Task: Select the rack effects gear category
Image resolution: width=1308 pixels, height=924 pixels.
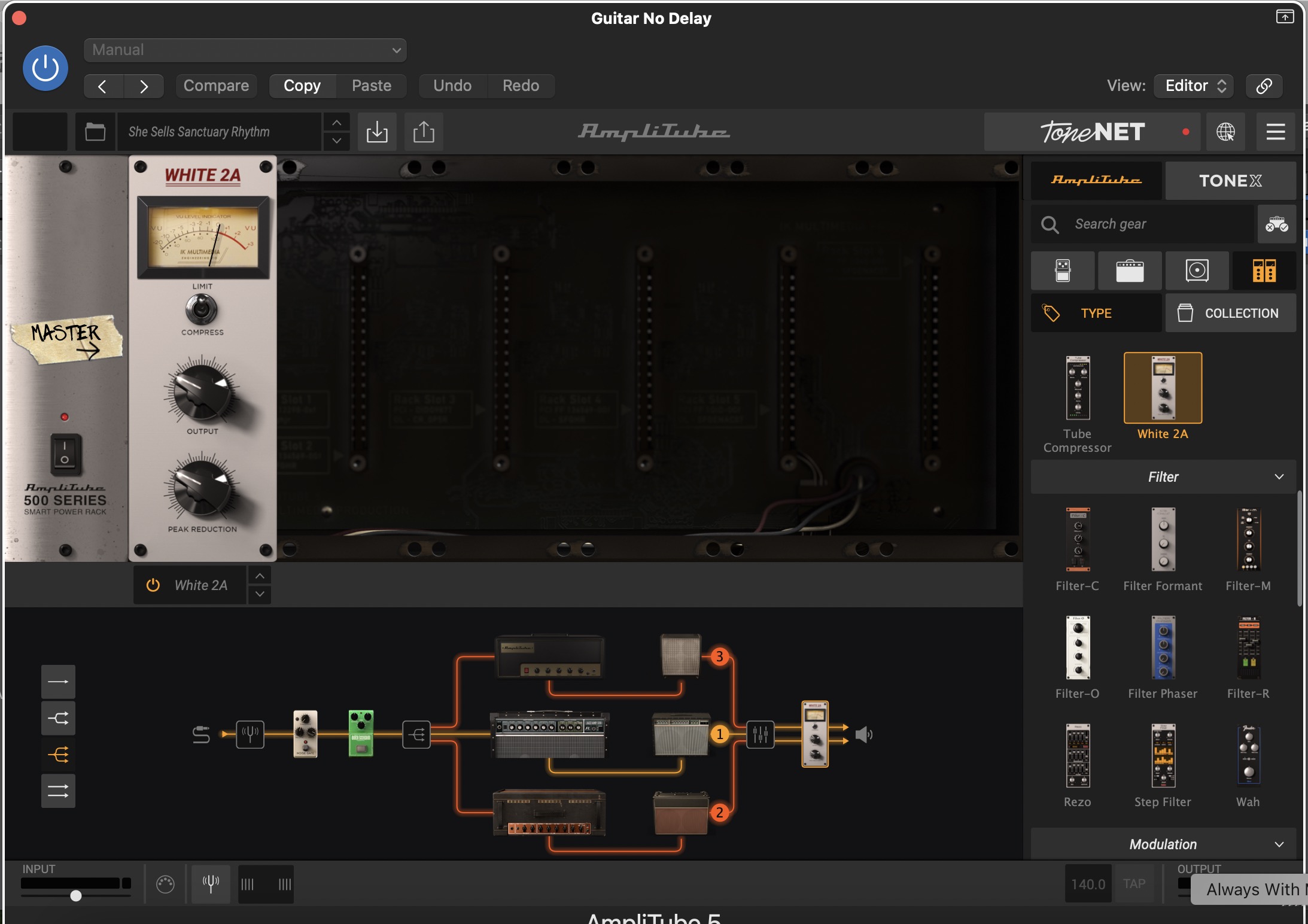Action: (x=1264, y=270)
